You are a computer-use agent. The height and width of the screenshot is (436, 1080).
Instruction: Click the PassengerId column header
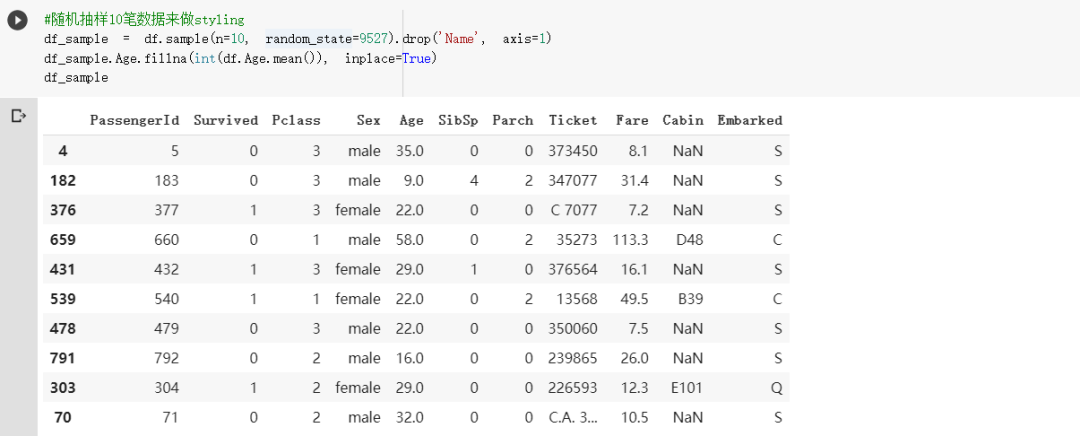134,120
